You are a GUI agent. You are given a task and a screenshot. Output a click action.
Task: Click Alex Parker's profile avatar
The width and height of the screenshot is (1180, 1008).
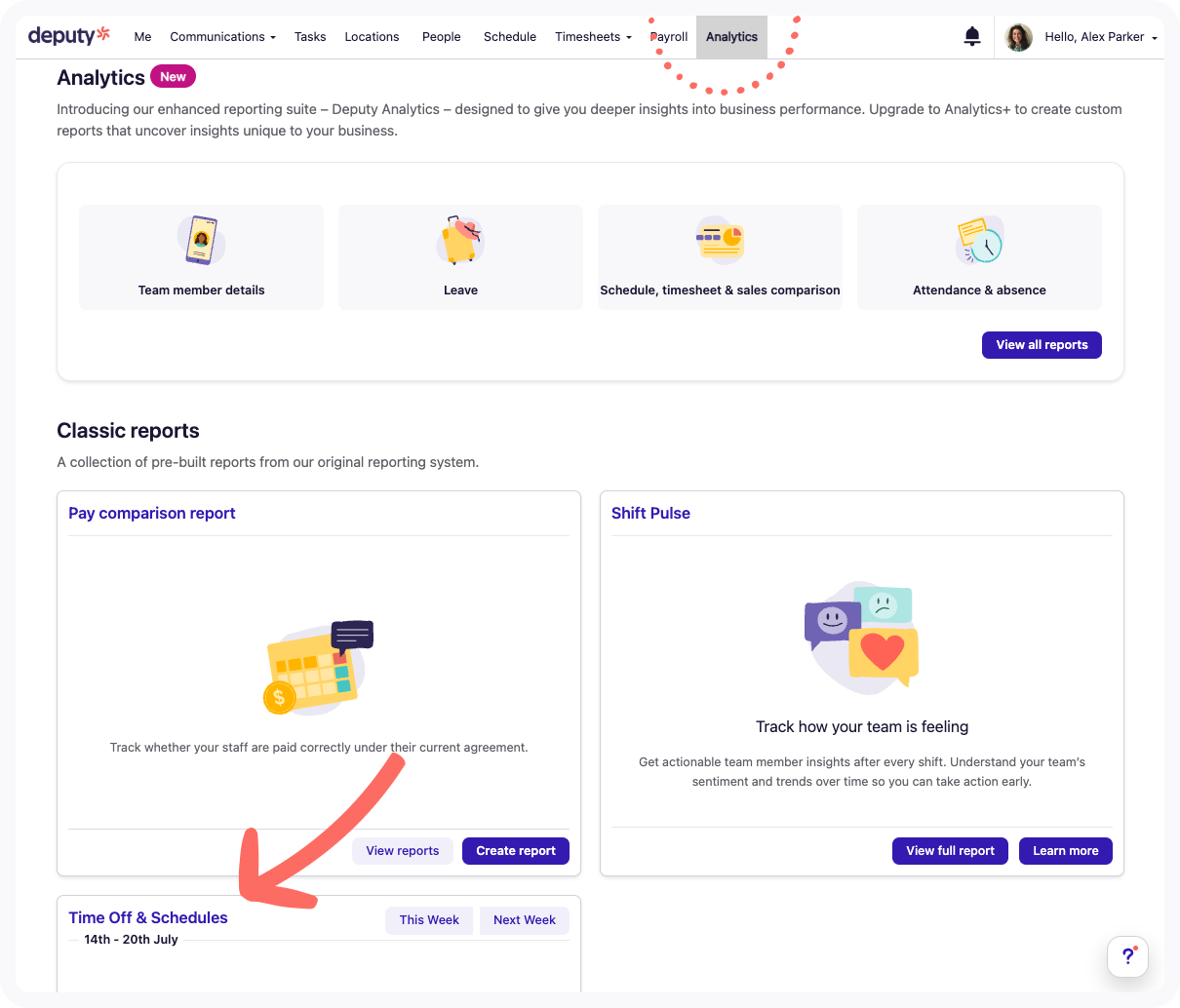1018,37
